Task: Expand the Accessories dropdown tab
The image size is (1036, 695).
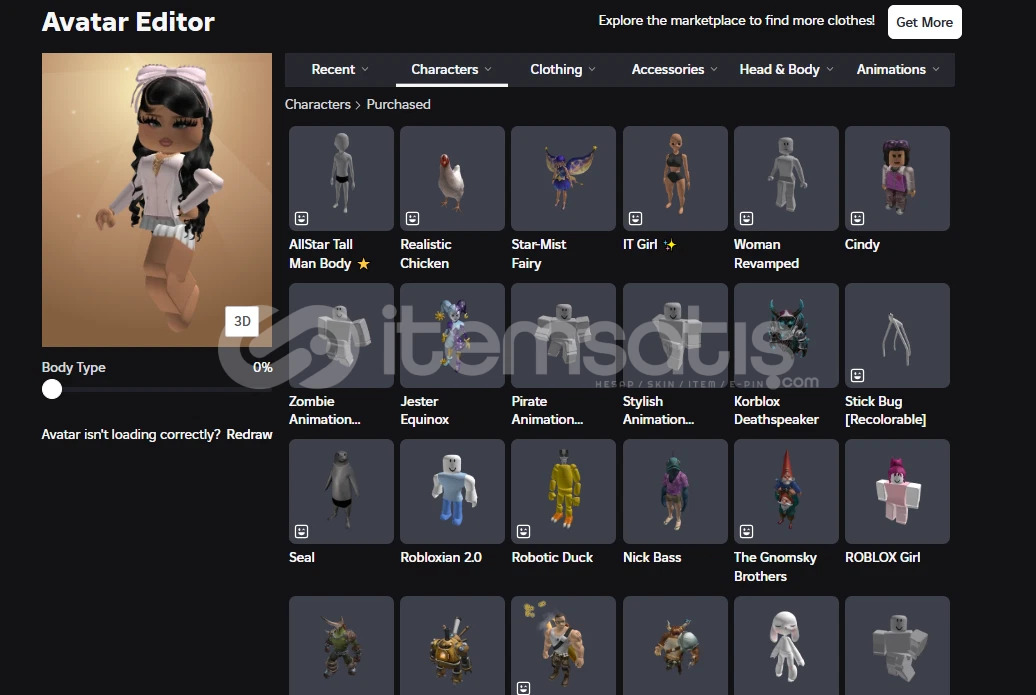Action: (x=674, y=69)
